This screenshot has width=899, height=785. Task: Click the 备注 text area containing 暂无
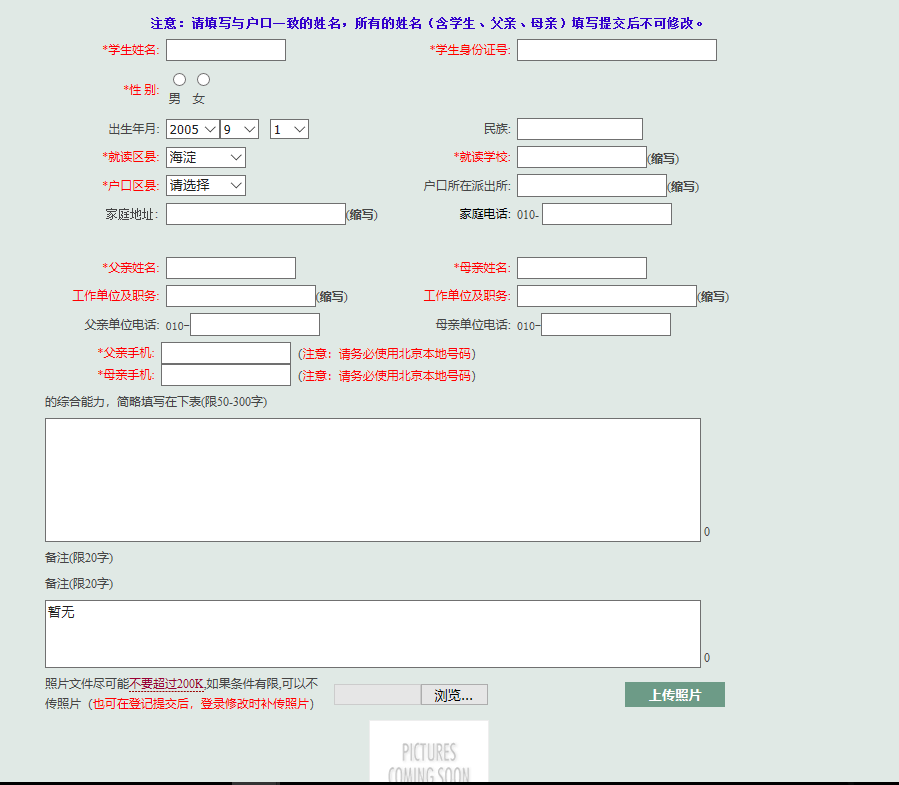coord(373,634)
